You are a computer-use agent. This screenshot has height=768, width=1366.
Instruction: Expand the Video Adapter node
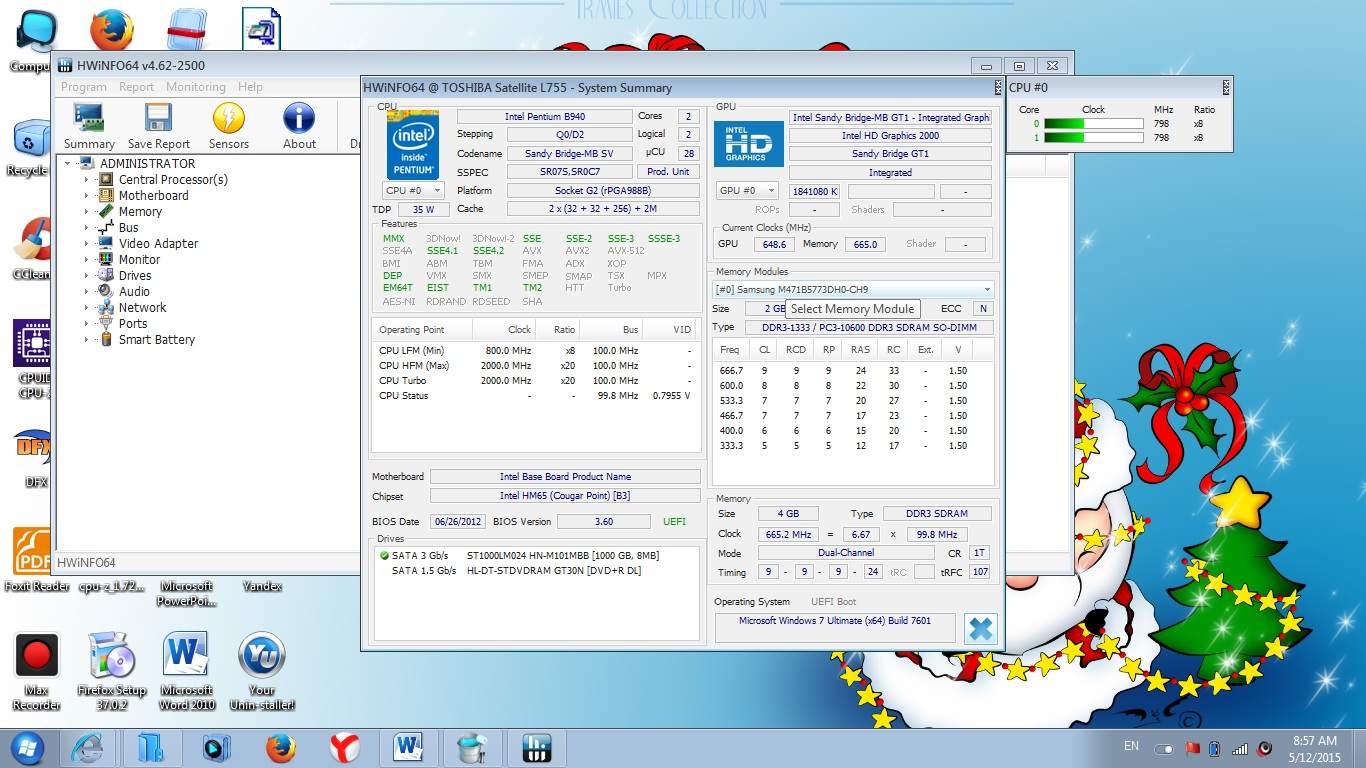[86, 244]
